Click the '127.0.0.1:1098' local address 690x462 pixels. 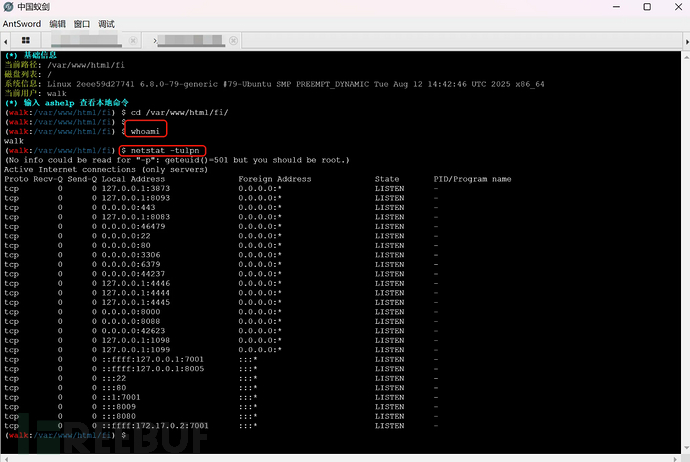coord(136,341)
